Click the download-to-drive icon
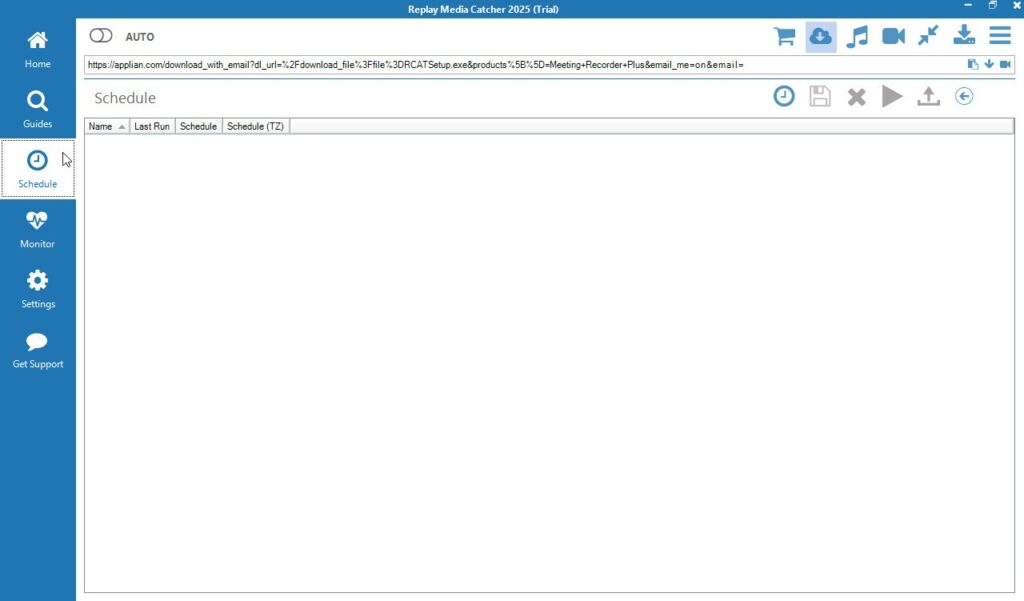 (964, 35)
